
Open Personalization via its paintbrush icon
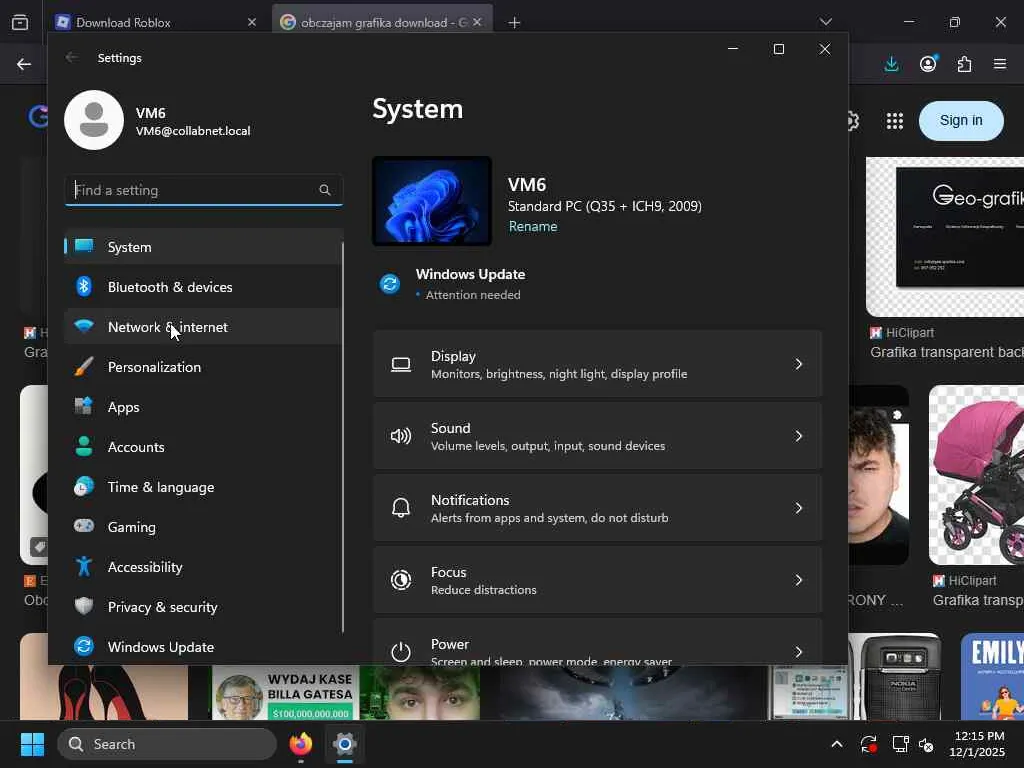84,367
